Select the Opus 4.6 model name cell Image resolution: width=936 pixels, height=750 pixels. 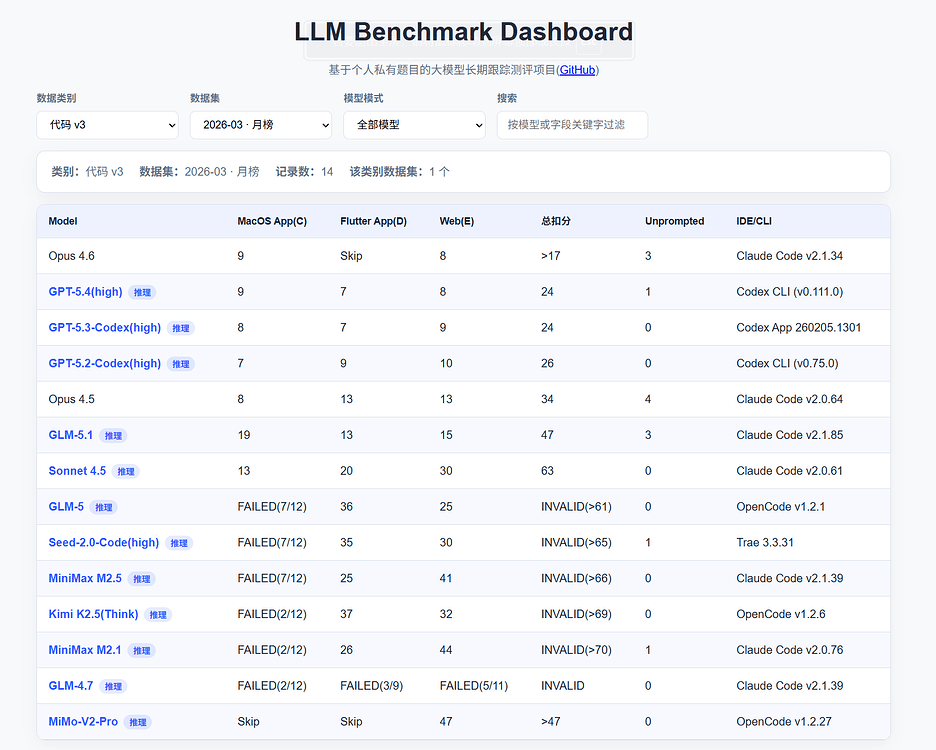pos(72,256)
